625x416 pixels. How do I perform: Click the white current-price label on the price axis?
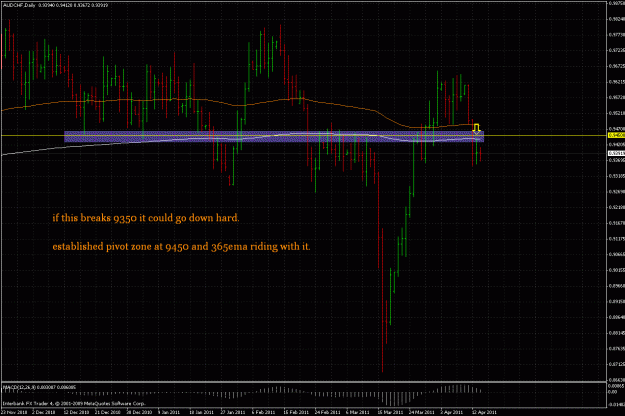point(616,153)
